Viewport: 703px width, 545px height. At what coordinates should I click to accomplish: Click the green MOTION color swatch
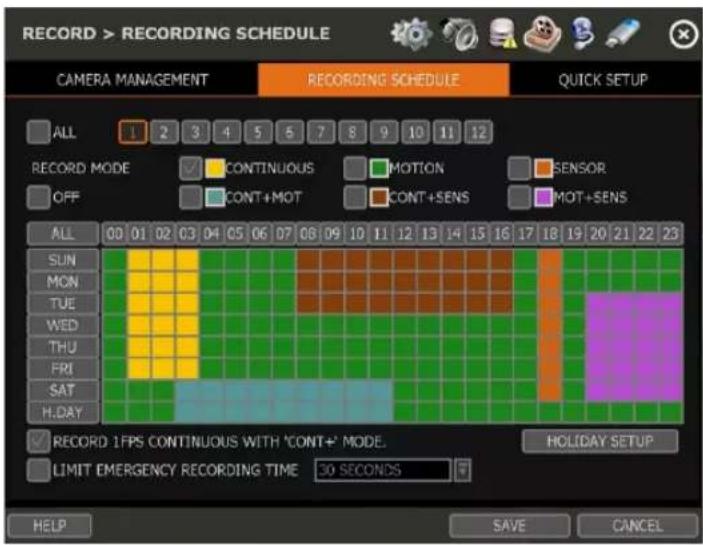coord(379,169)
